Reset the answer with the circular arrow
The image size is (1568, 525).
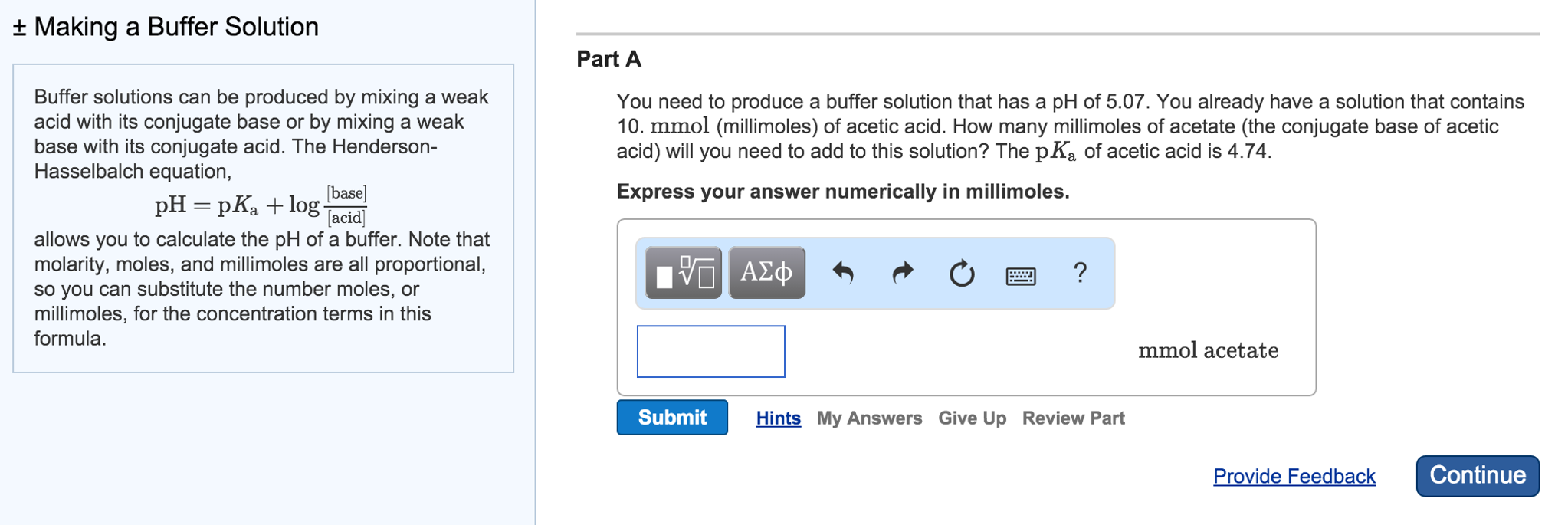click(961, 271)
